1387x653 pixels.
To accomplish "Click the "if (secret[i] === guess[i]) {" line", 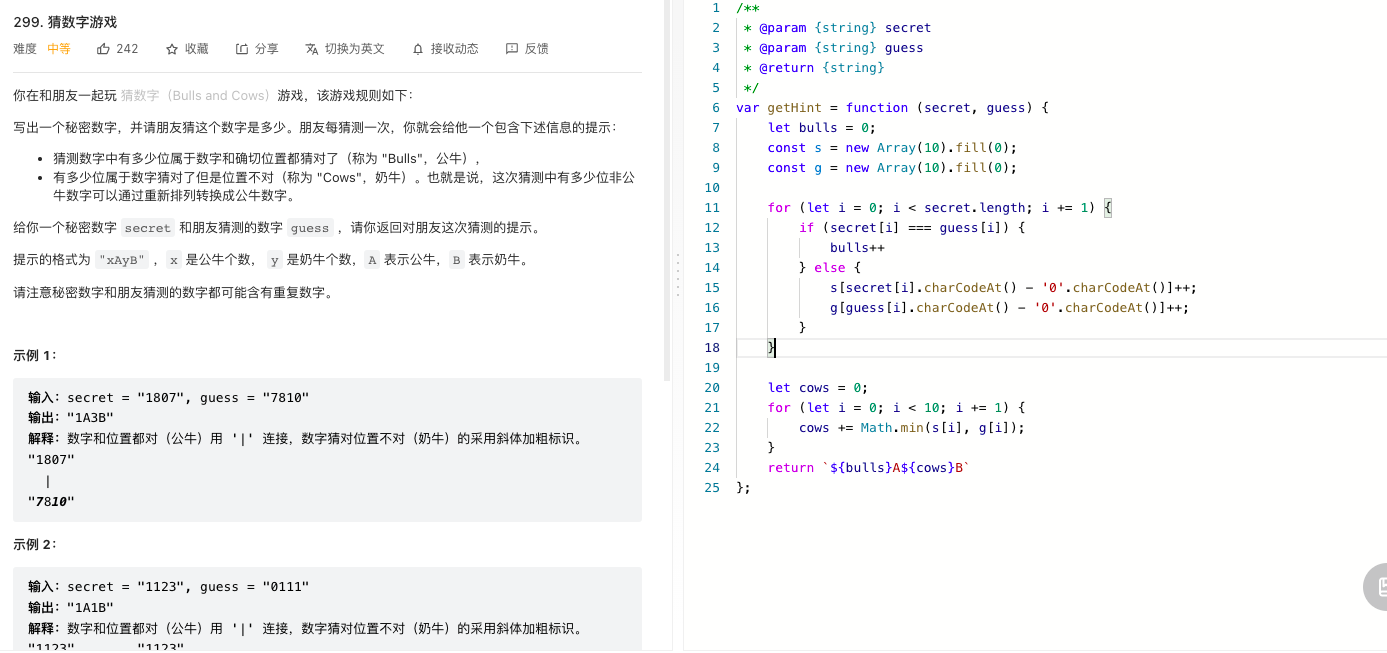I will coord(912,228).
